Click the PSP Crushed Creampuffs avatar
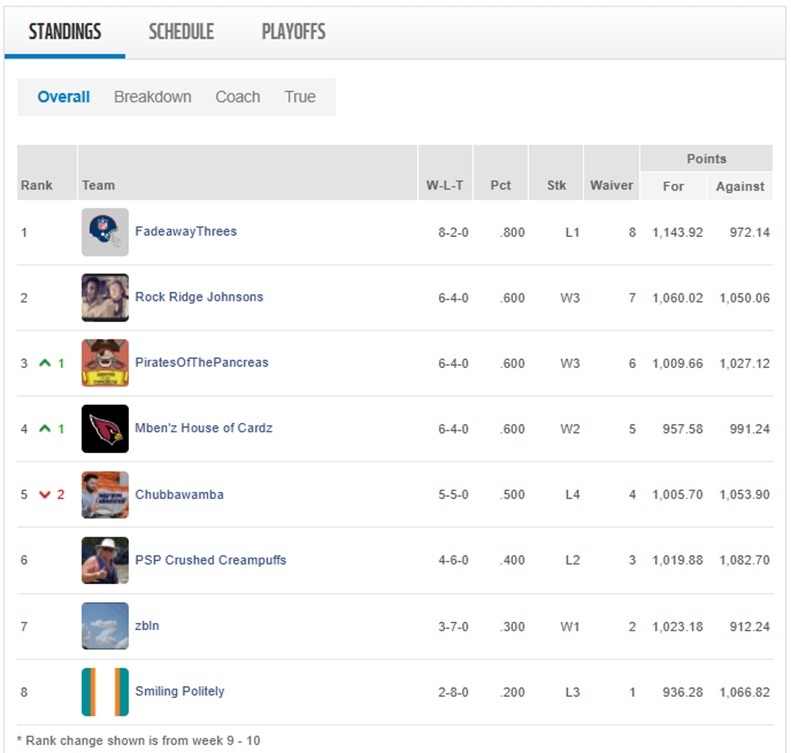The width and height of the screenshot is (791, 753). tap(105, 560)
